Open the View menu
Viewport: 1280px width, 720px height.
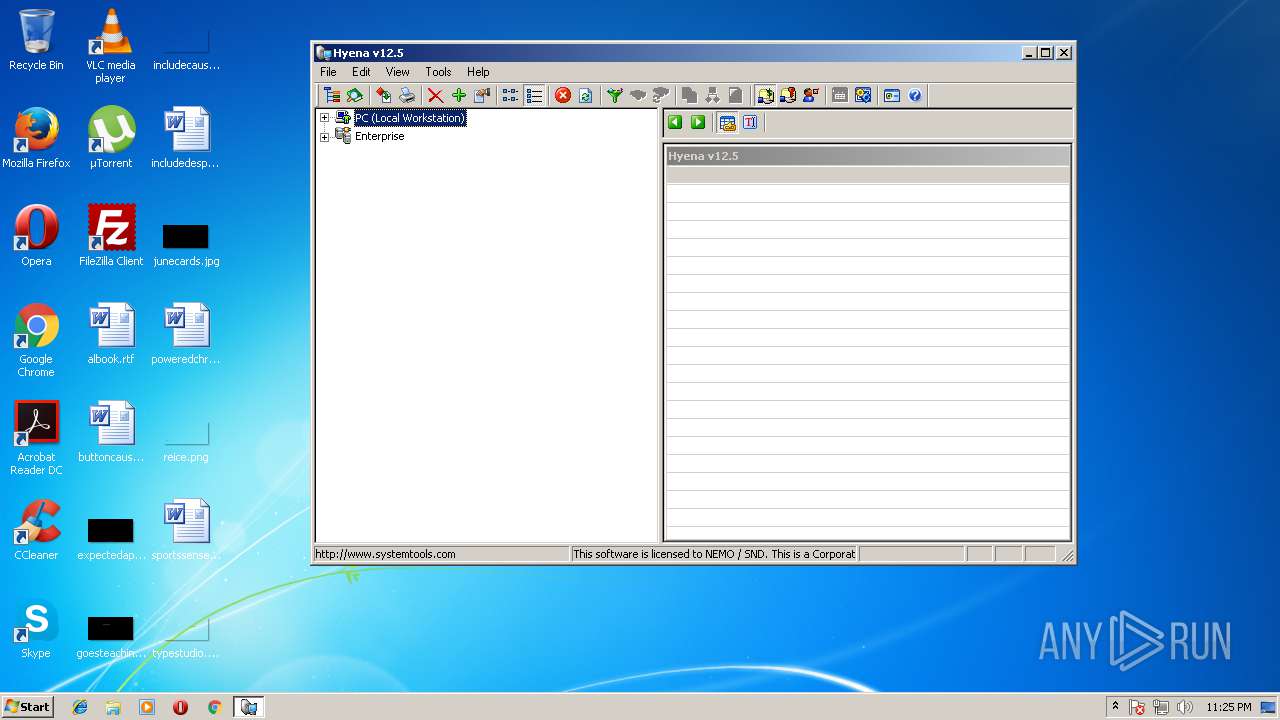click(398, 72)
